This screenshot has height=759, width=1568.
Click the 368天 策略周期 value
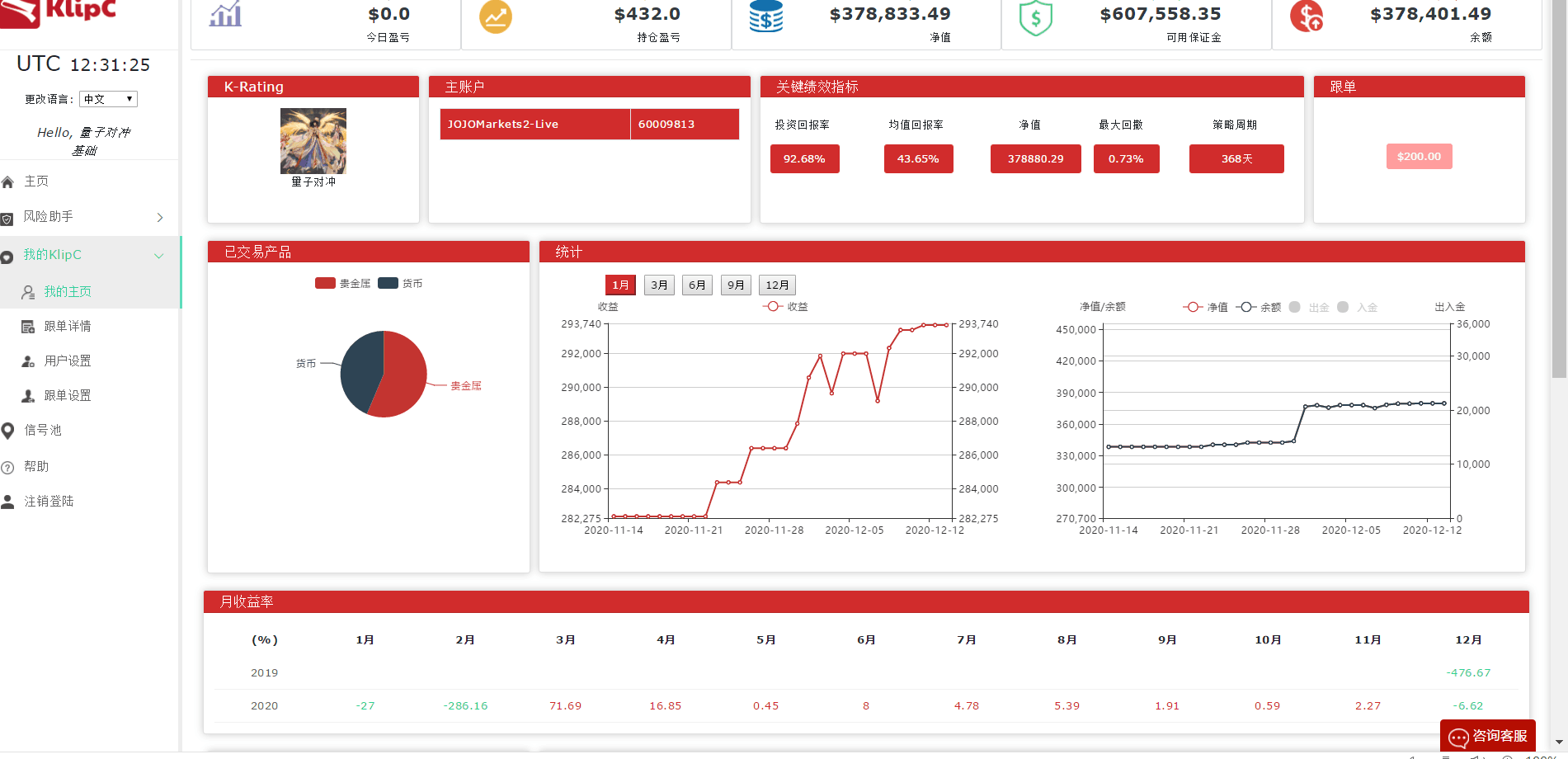(1236, 159)
